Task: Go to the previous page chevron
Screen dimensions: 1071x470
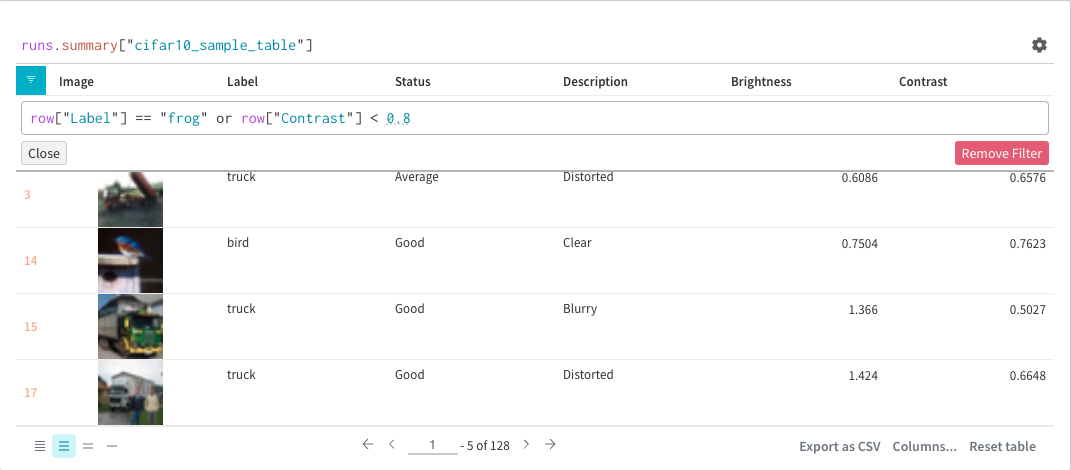Action: tap(392, 444)
